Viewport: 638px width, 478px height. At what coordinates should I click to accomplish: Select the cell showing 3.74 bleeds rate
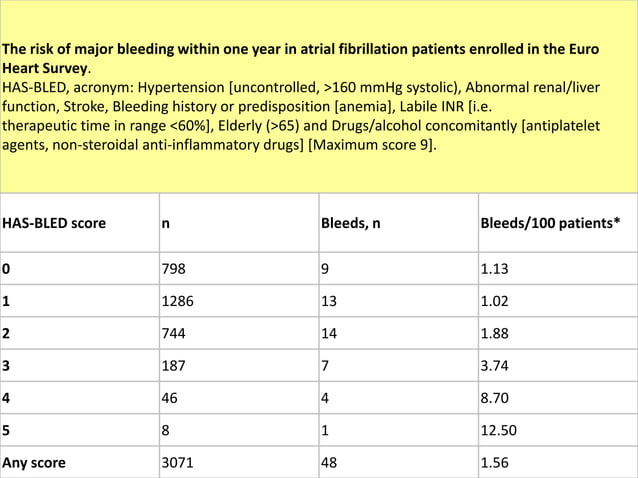pos(558,365)
